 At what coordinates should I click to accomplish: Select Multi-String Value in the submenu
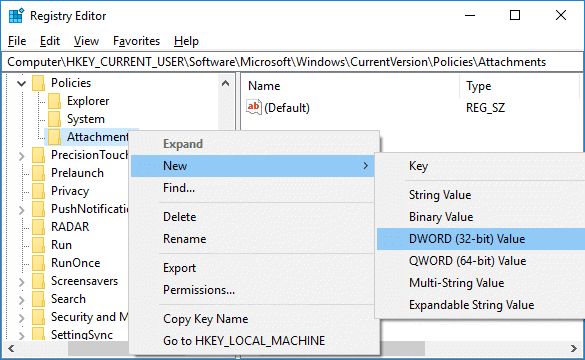[481, 283]
